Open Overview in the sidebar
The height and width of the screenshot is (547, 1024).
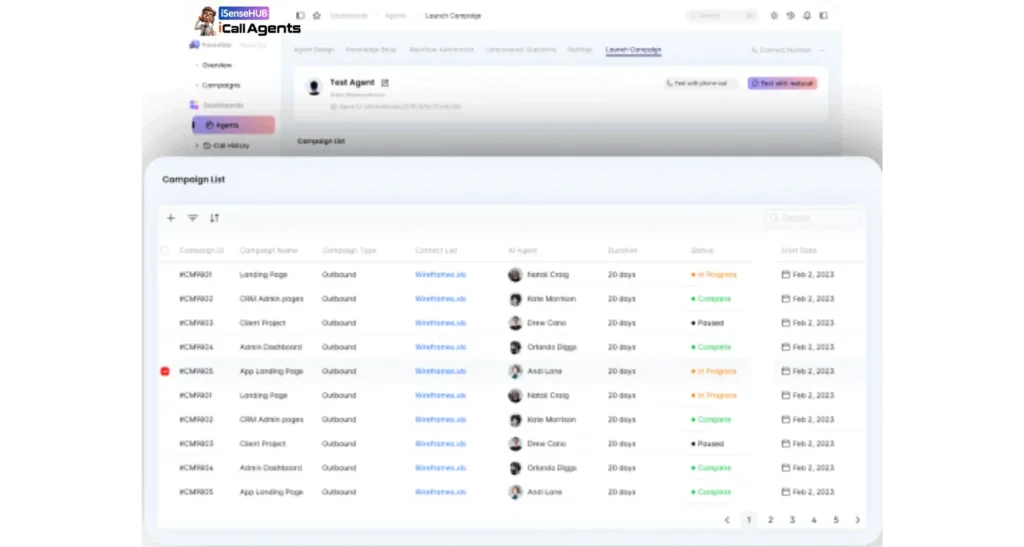217,65
